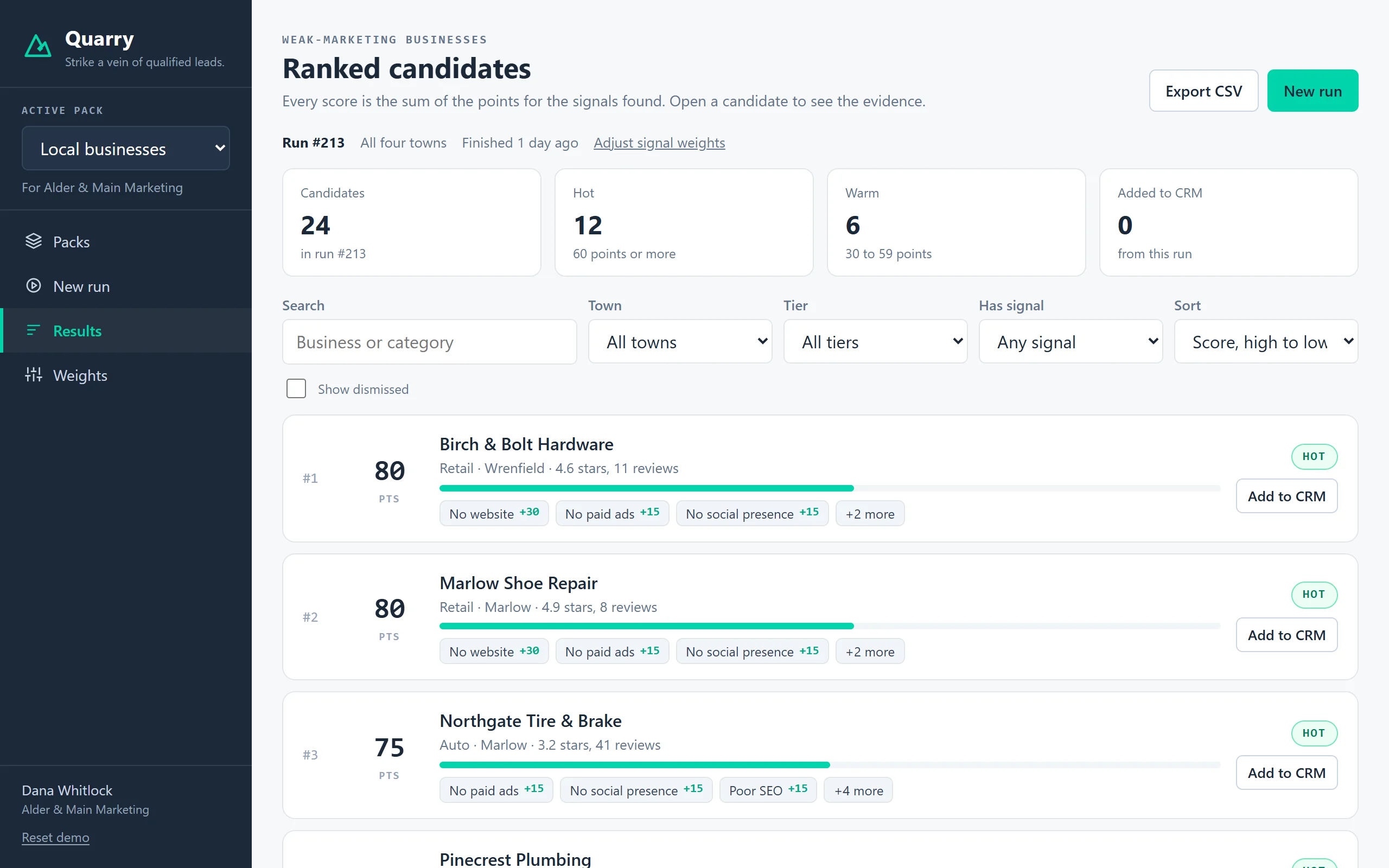This screenshot has width=1389, height=868.
Task: Expand +4 more signals for Northgate Tire & Brake
Action: 858,790
